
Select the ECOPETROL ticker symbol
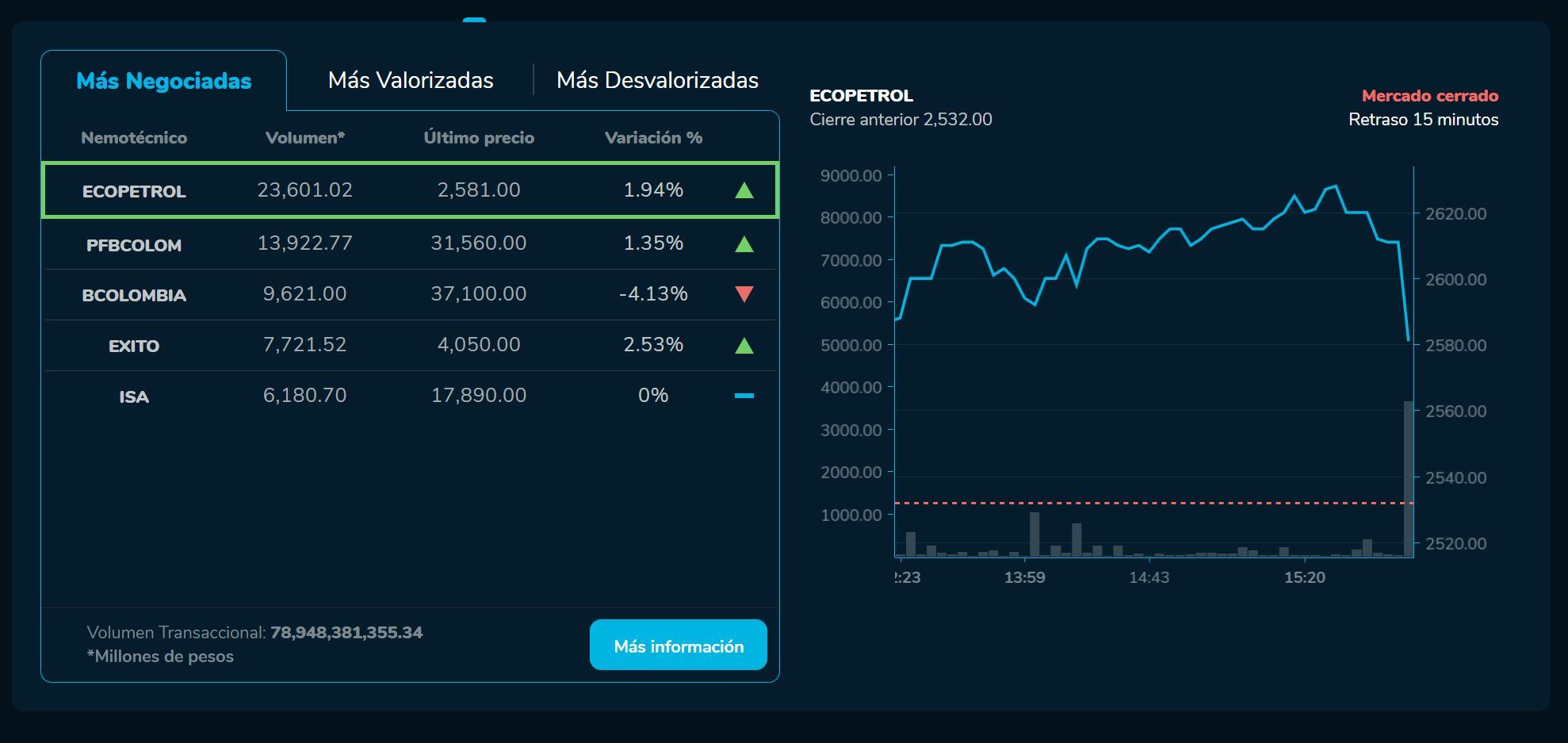pyautogui.click(x=133, y=190)
